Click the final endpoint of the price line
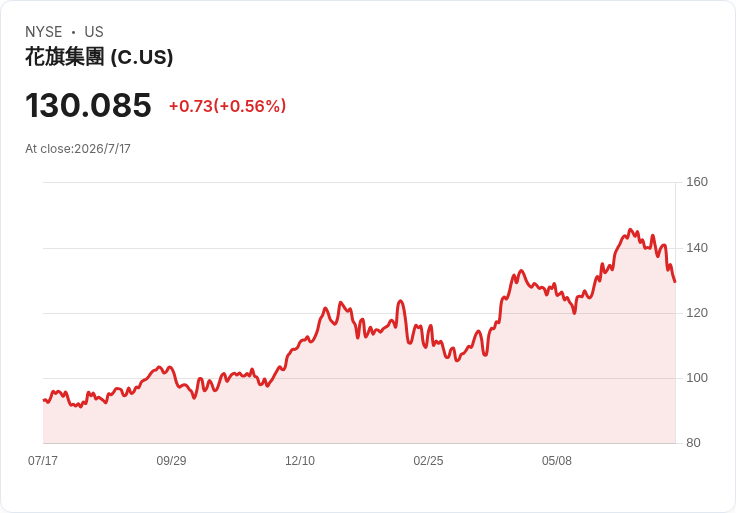This screenshot has width=736, height=513. [675, 282]
